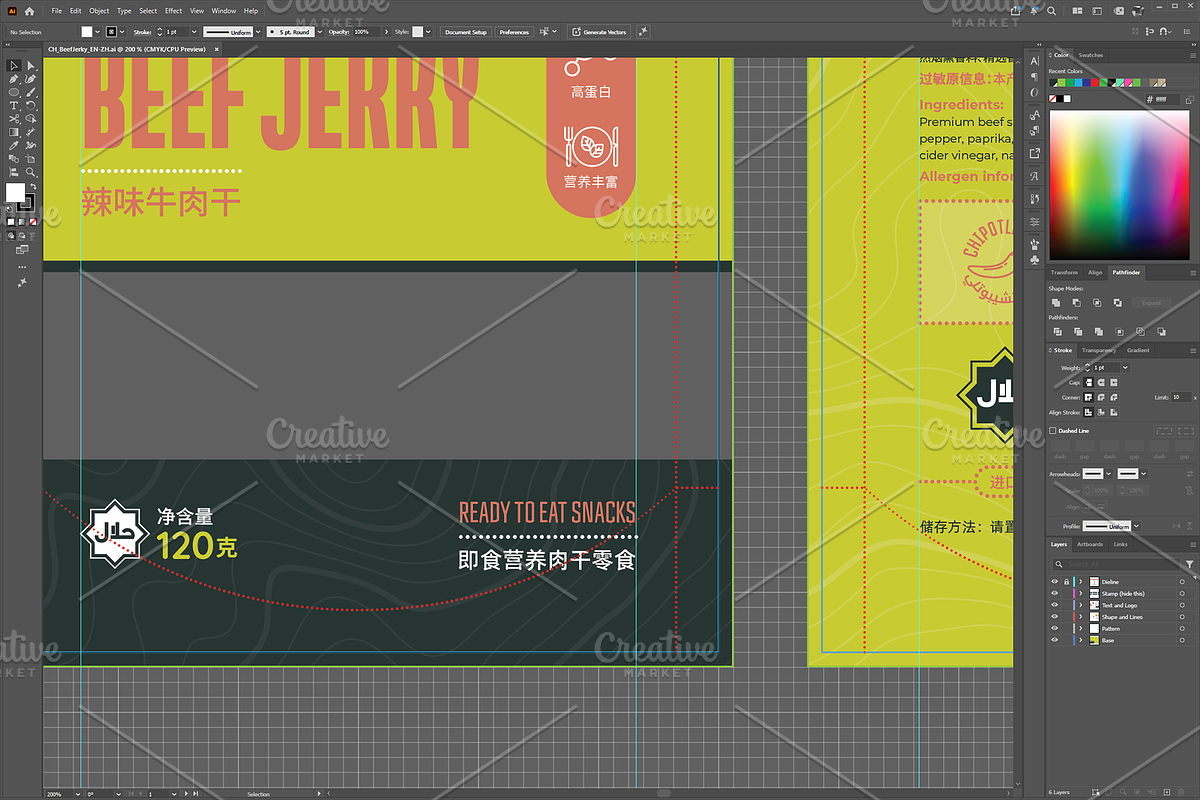Click the Generate Vectors button
The image size is (1200, 800).
coord(598,32)
